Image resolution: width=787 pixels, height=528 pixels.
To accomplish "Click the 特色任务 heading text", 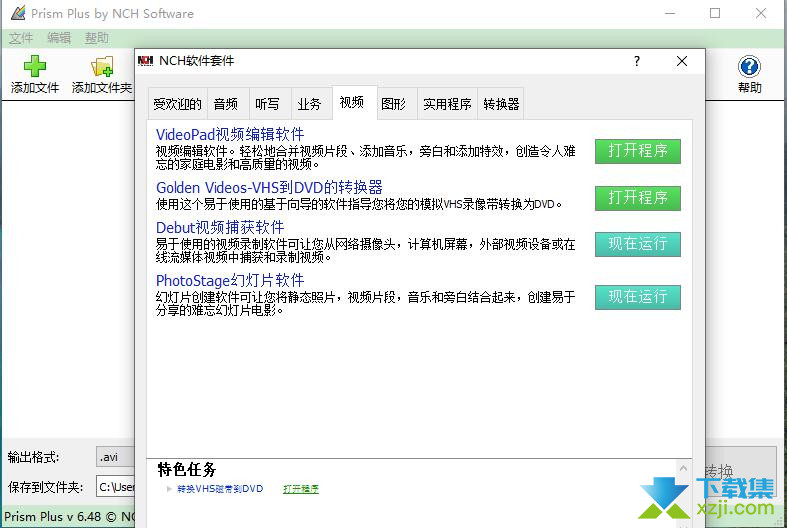I will 187,470.
